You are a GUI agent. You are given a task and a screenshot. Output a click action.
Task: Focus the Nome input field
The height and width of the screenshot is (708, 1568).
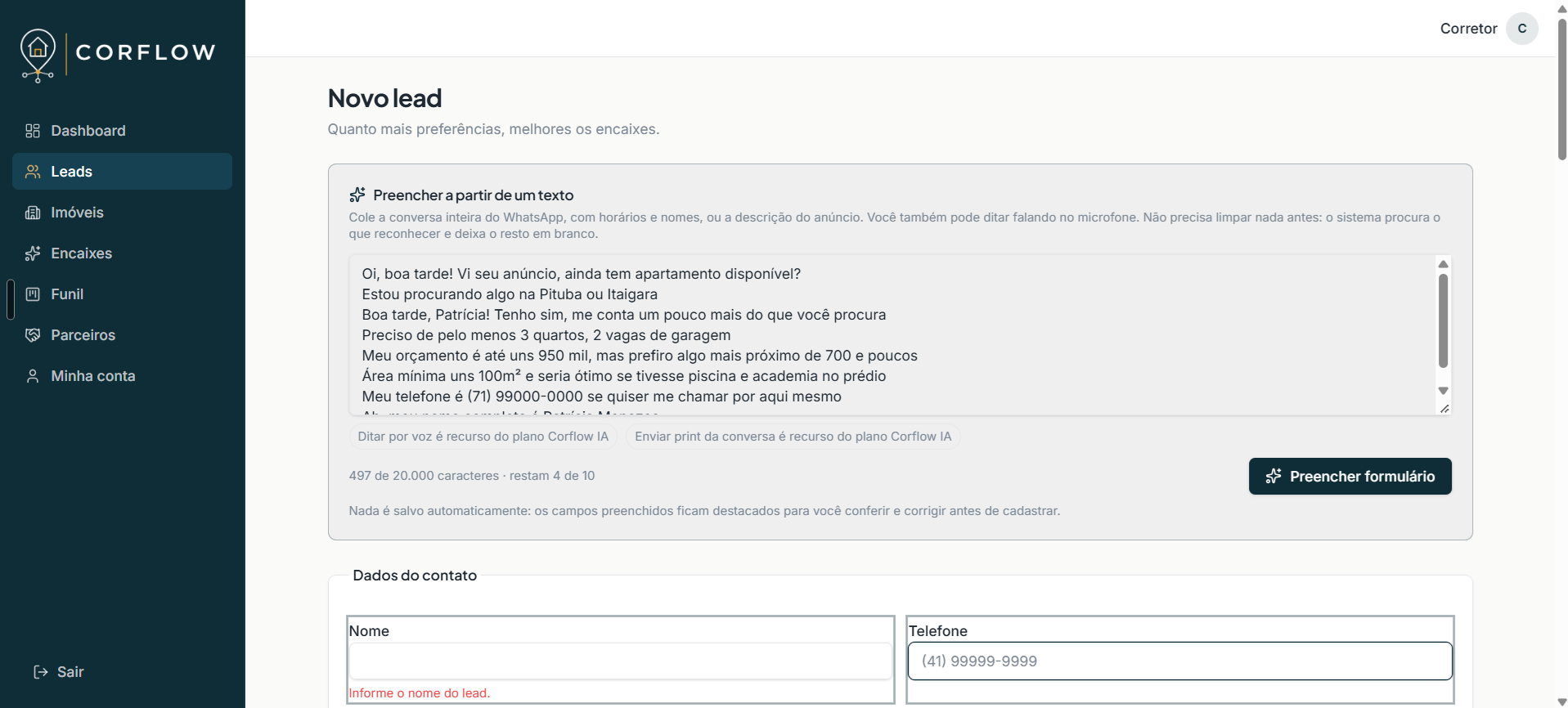tap(620, 661)
